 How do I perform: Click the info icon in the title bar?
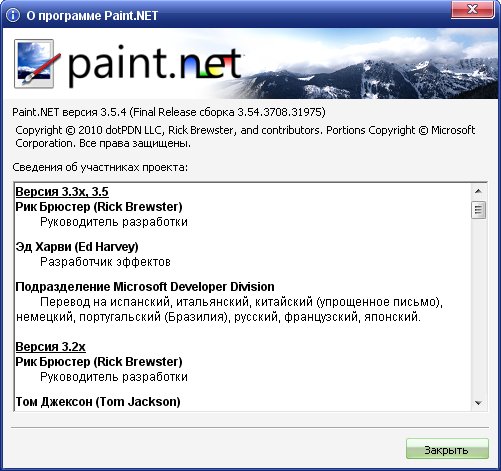(x=13, y=15)
